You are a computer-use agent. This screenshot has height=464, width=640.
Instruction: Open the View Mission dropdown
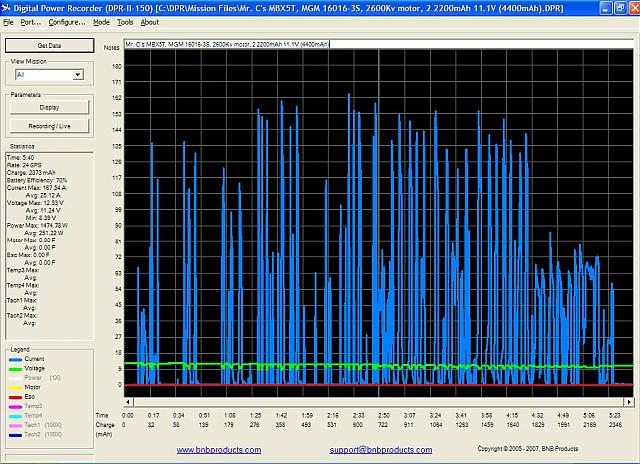(x=77, y=75)
